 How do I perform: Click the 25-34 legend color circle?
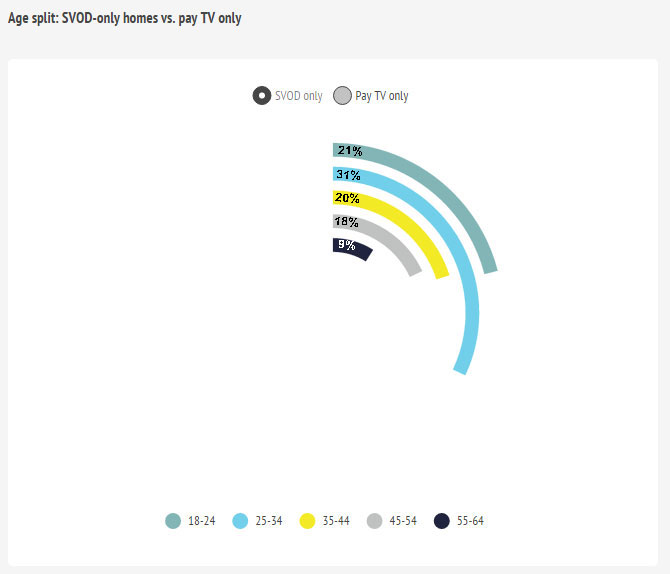tap(240, 521)
